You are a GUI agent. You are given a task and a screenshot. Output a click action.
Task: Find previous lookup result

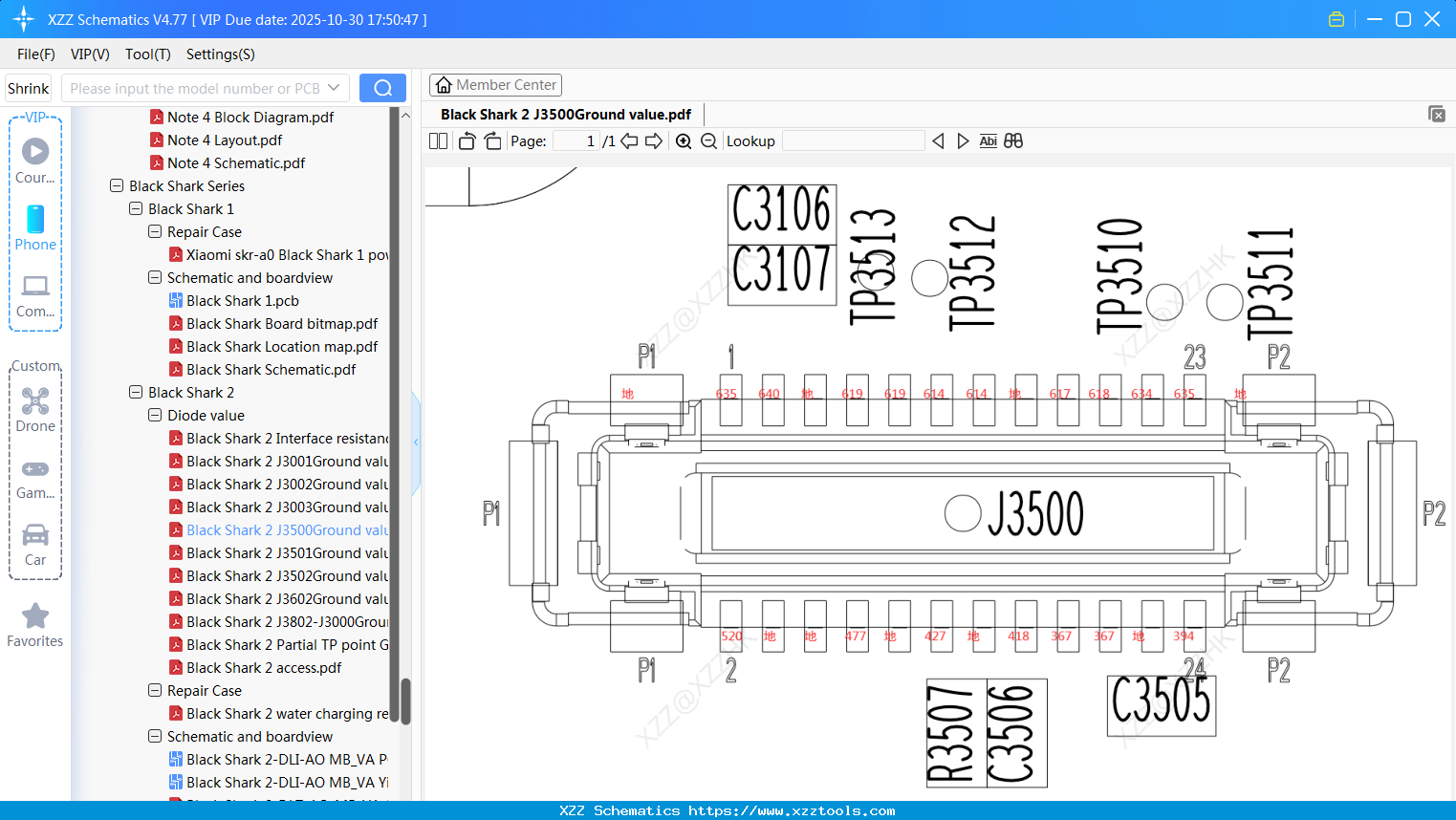pyautogui.click(x=938, y=141)
